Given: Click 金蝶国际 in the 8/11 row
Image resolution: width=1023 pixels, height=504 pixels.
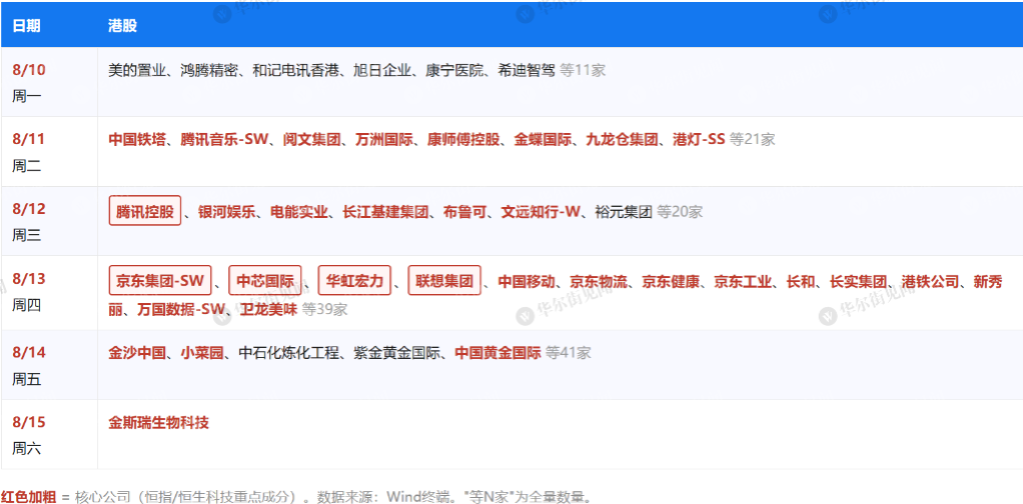Looking at the screenshot, I should tap(543, 140).
